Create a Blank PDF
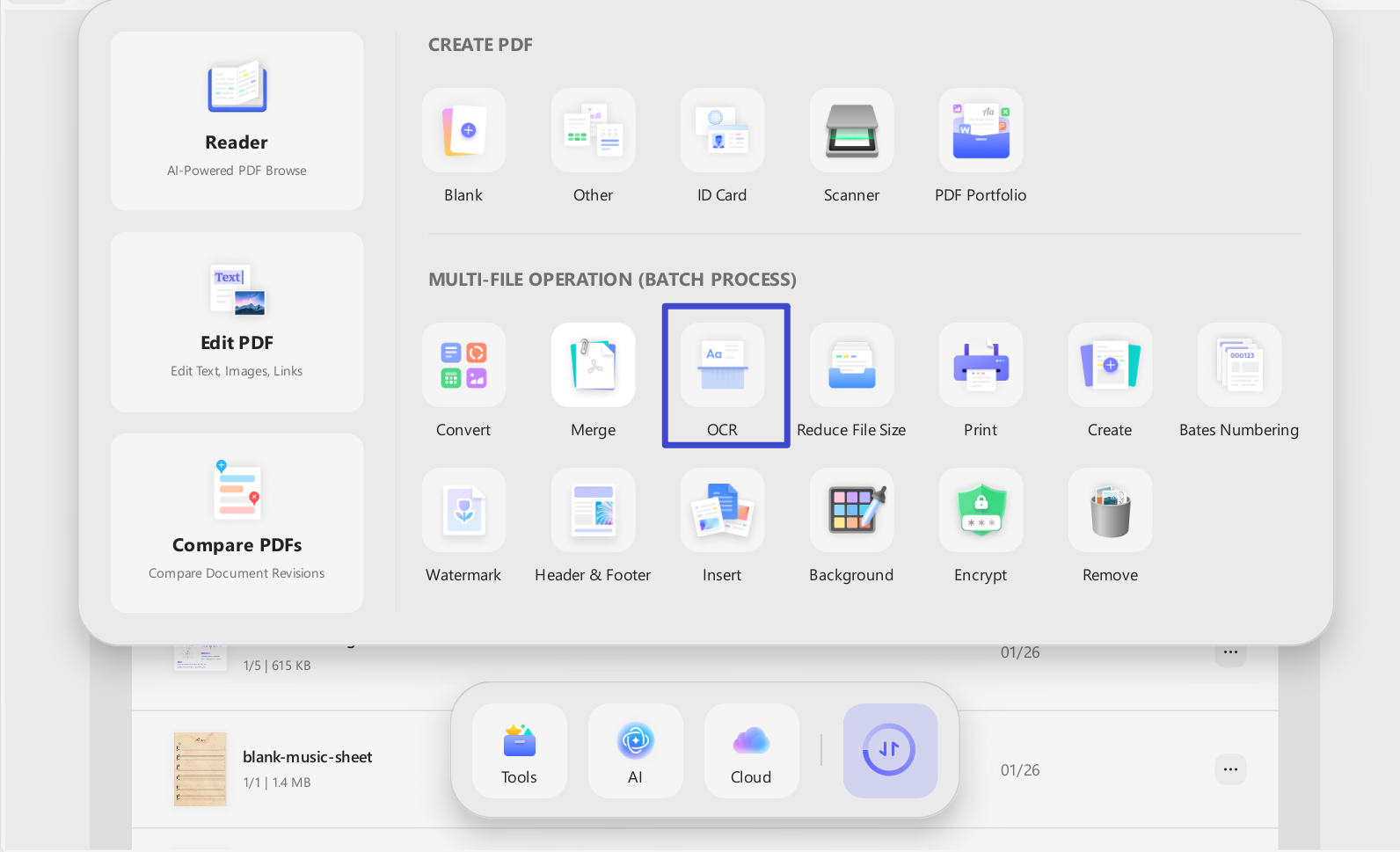Screen dimensions: 1400x852 pyautogui.click(x=463, y=130)
